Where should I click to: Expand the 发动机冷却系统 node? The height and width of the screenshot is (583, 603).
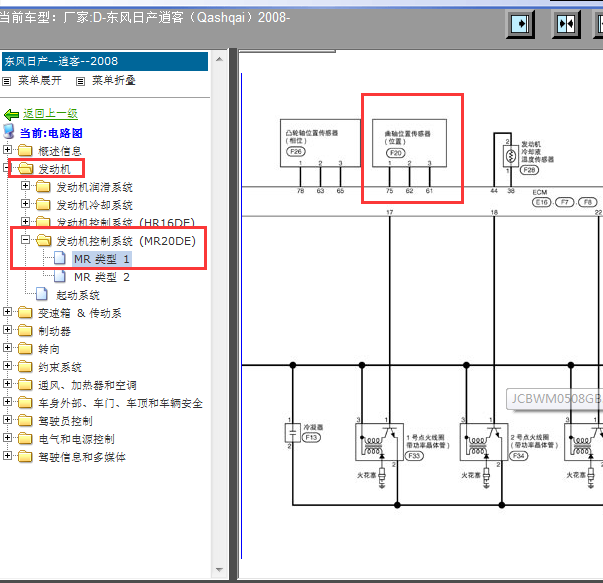(25, 203)
